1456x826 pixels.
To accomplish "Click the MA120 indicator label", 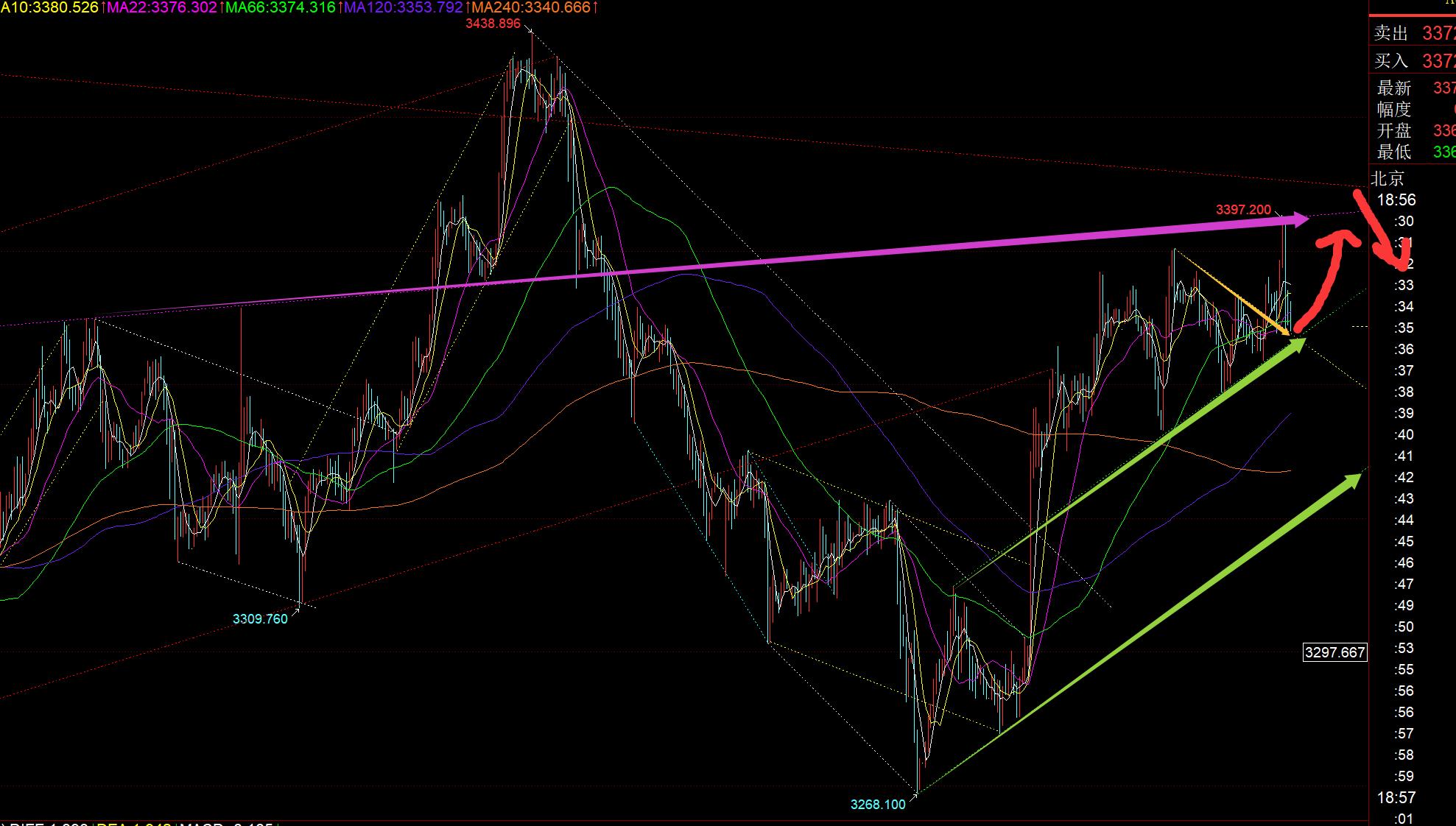I will (x=403, y=7).
